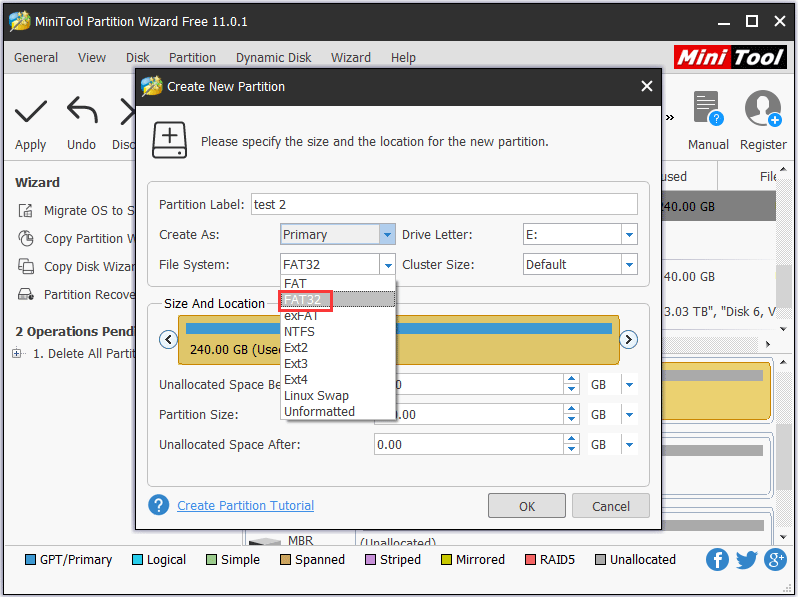
Task: Open unit dropdown for Unallocated Space After
Action: point(629,445)
